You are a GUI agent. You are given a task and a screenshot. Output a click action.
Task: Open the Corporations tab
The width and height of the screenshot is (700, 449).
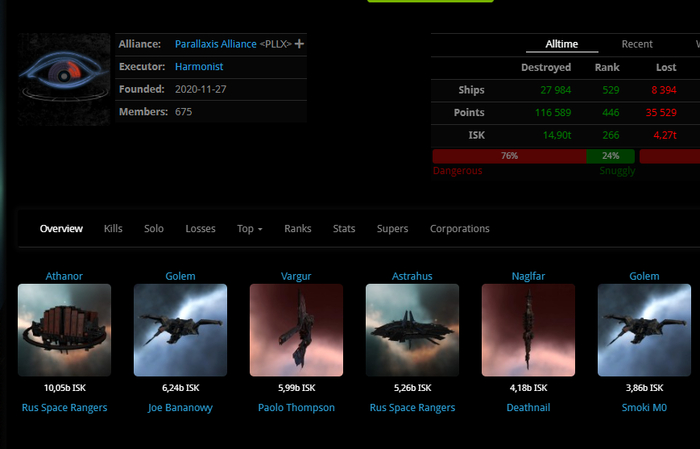click(459, 229)
